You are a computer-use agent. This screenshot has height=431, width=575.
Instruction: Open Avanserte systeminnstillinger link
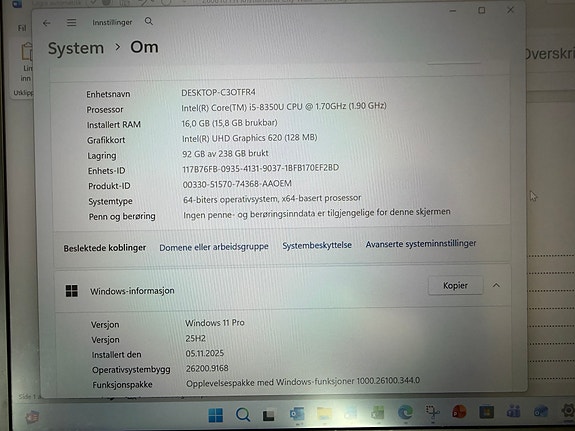click(421, 244)
